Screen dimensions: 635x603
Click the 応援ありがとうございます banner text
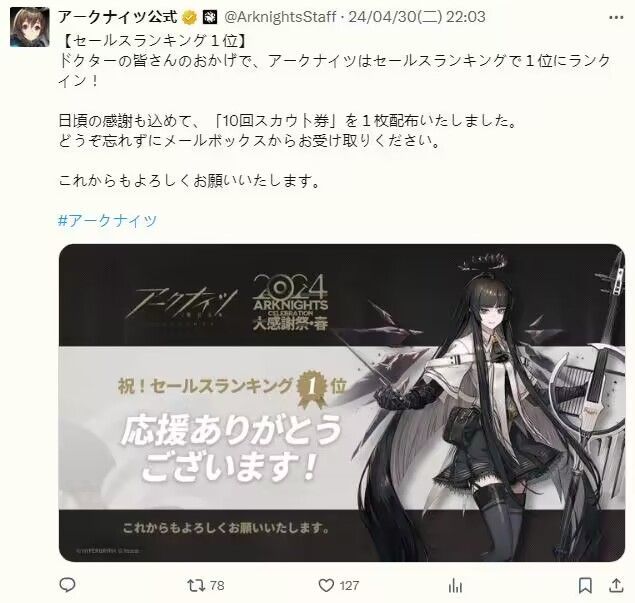pyautogui.click(x=231, y=448)
